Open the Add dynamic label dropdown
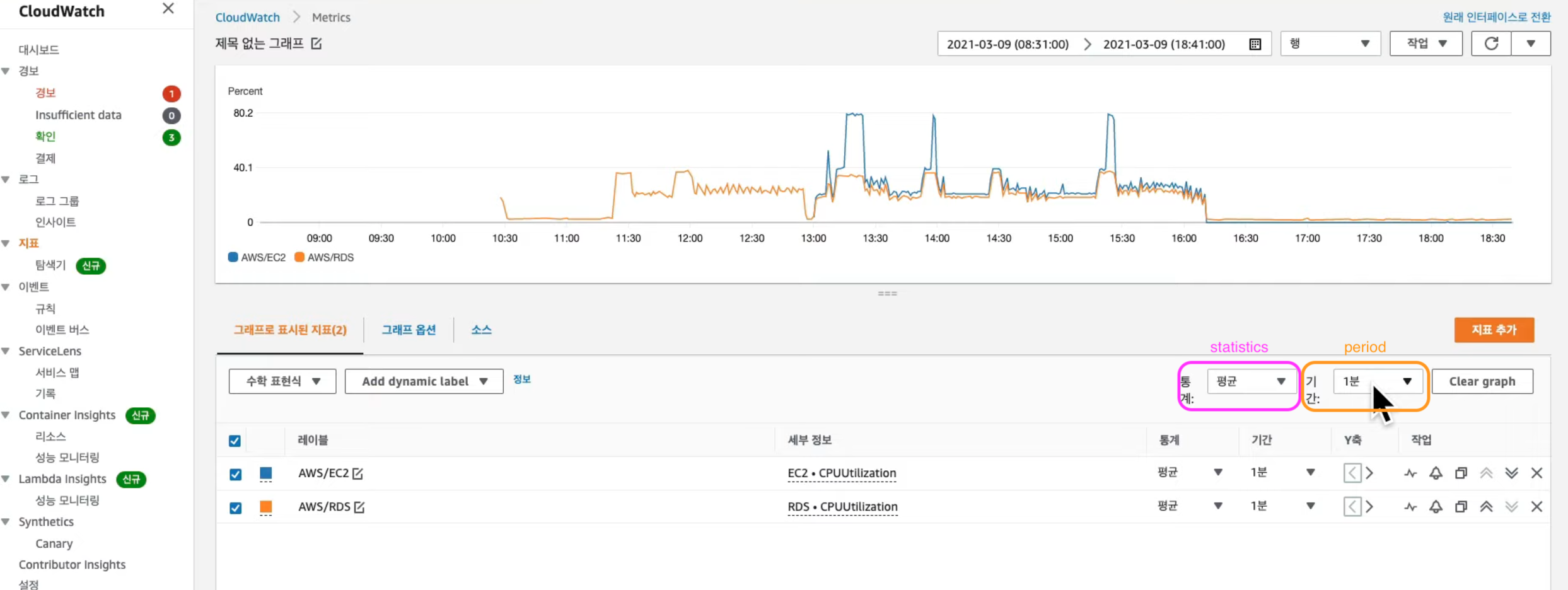 (424, 381)
